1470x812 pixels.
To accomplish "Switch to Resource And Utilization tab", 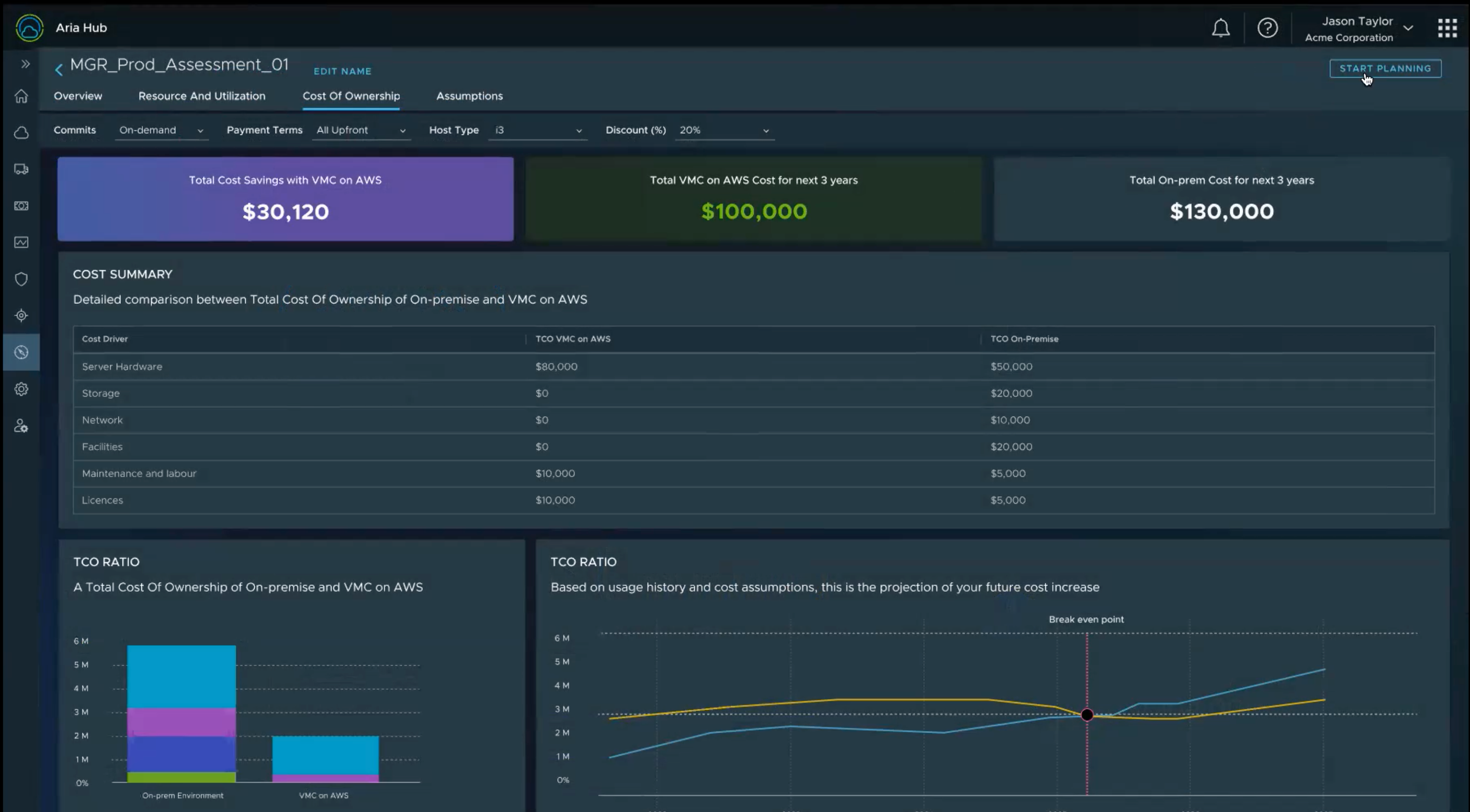I will pos(202,96).
